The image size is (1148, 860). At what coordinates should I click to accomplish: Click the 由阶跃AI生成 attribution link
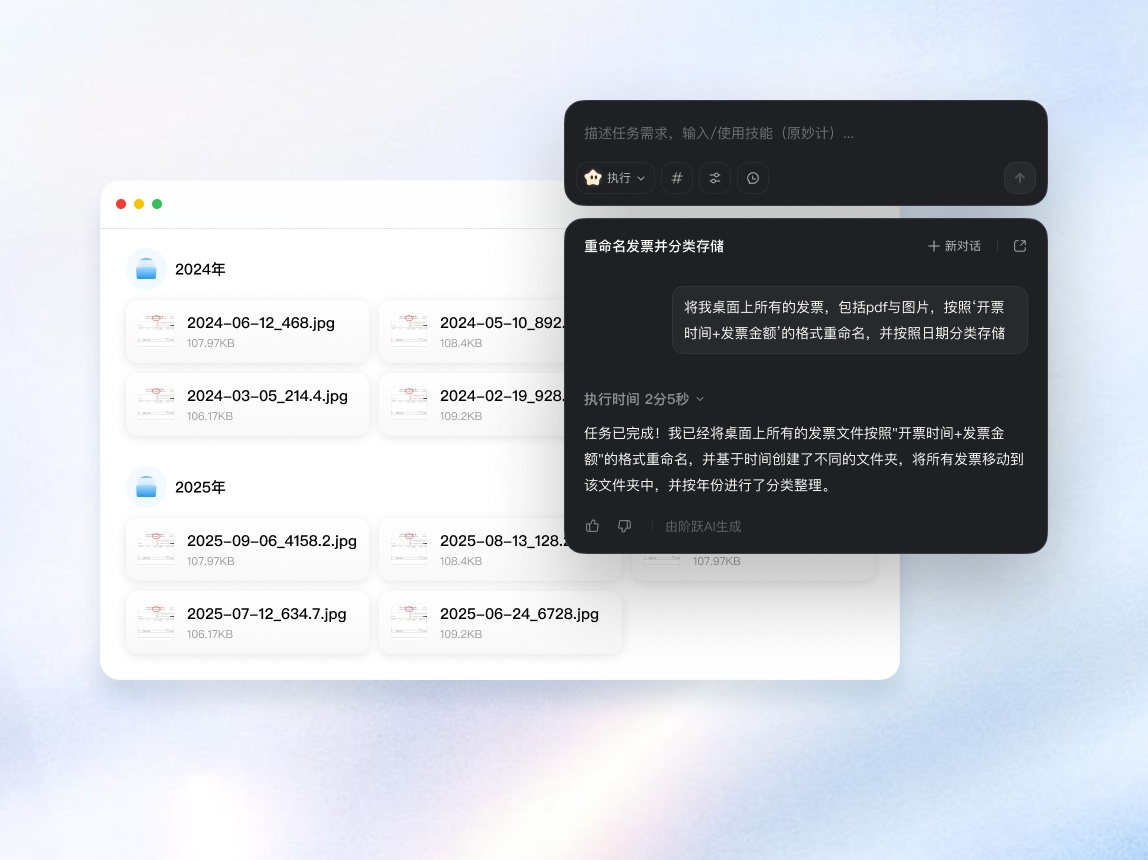point(703,526)
